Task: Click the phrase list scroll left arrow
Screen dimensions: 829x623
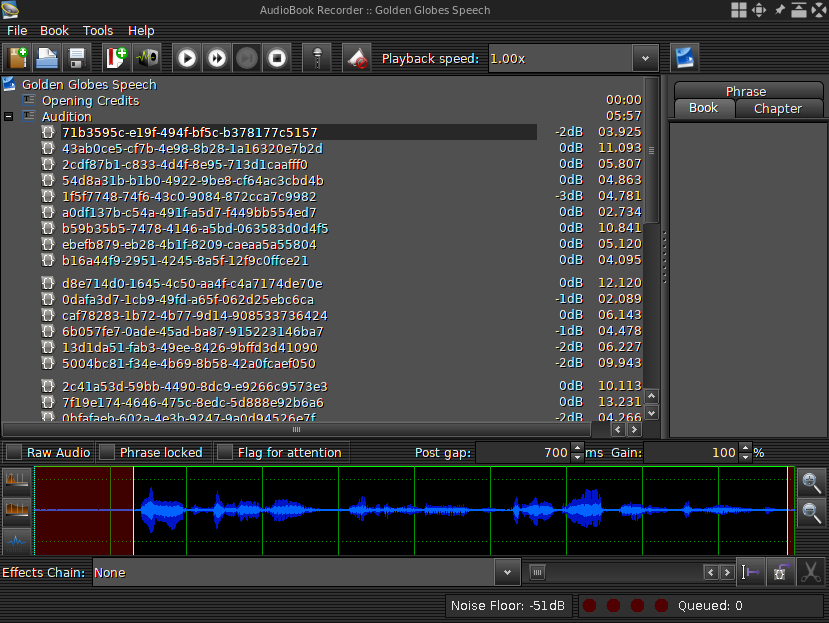Action: tap(618, 429)
